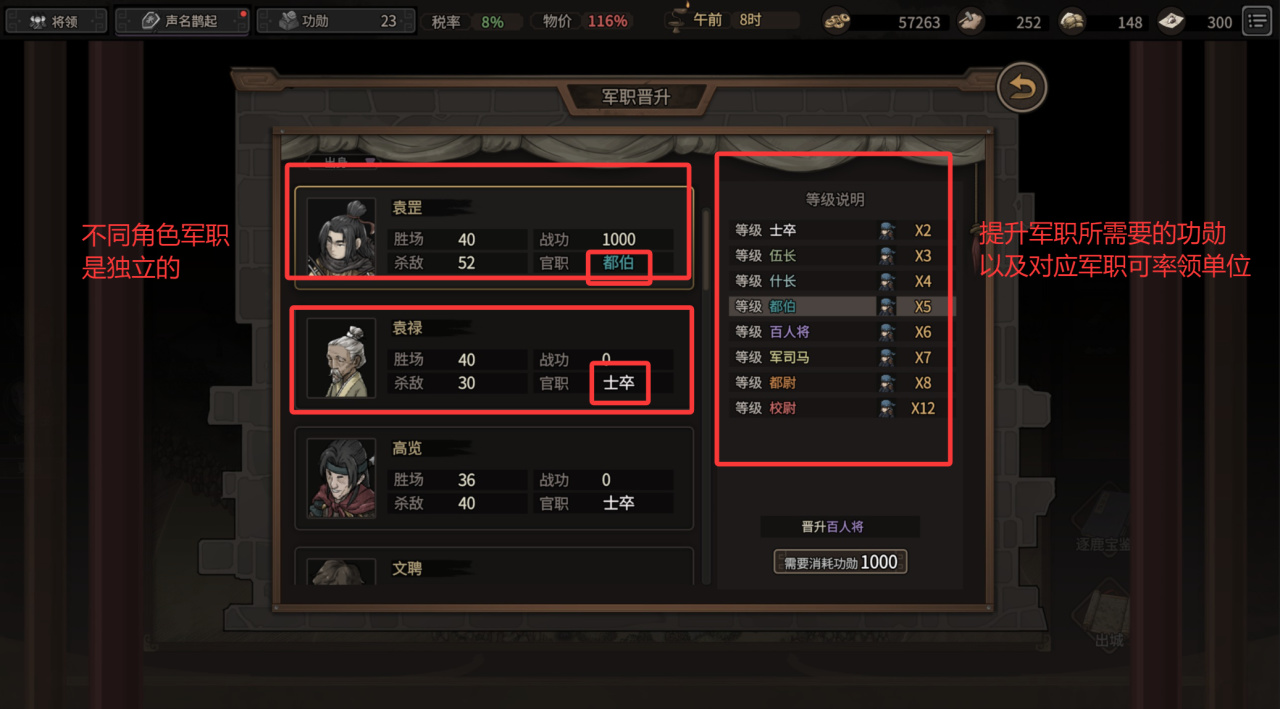
Task: Select the 军司马 rank row
Action: point(842,357)
